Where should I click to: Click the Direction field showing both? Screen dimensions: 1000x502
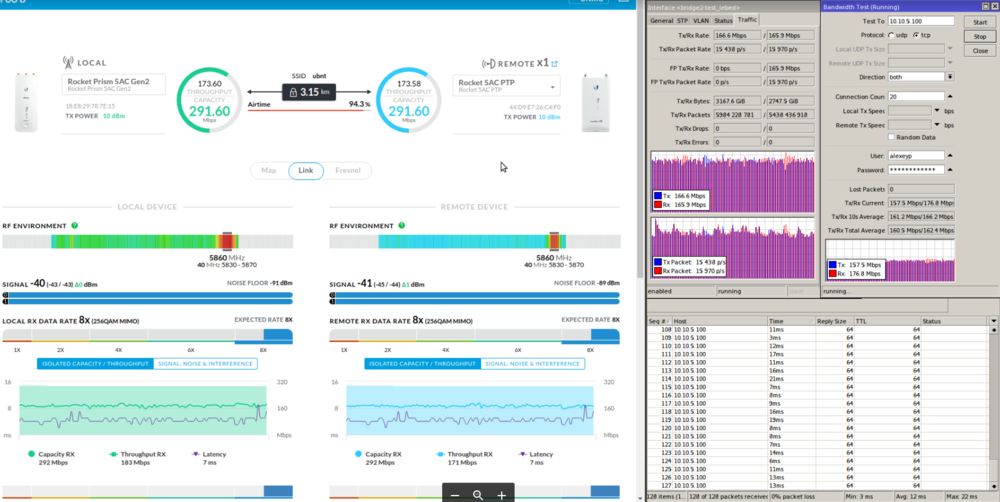pos(916,77)
